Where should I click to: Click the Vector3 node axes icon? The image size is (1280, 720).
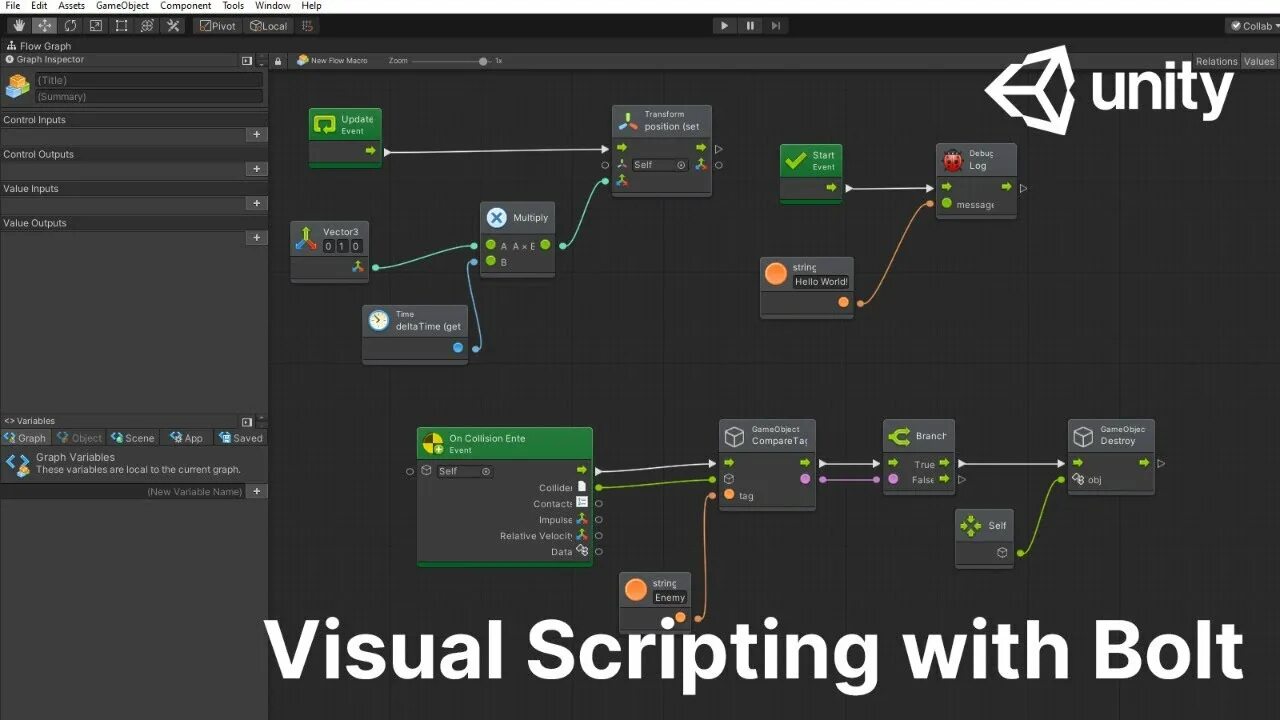(x=305, y=238)
